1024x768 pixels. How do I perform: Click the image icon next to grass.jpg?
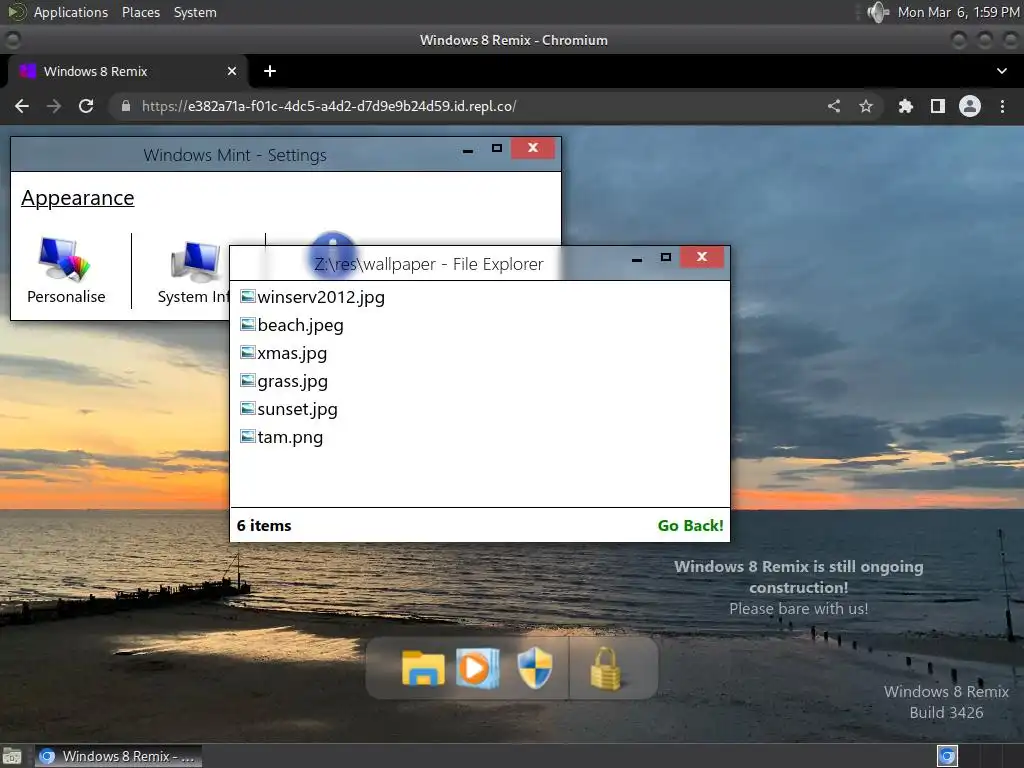[x=248, y=381]
